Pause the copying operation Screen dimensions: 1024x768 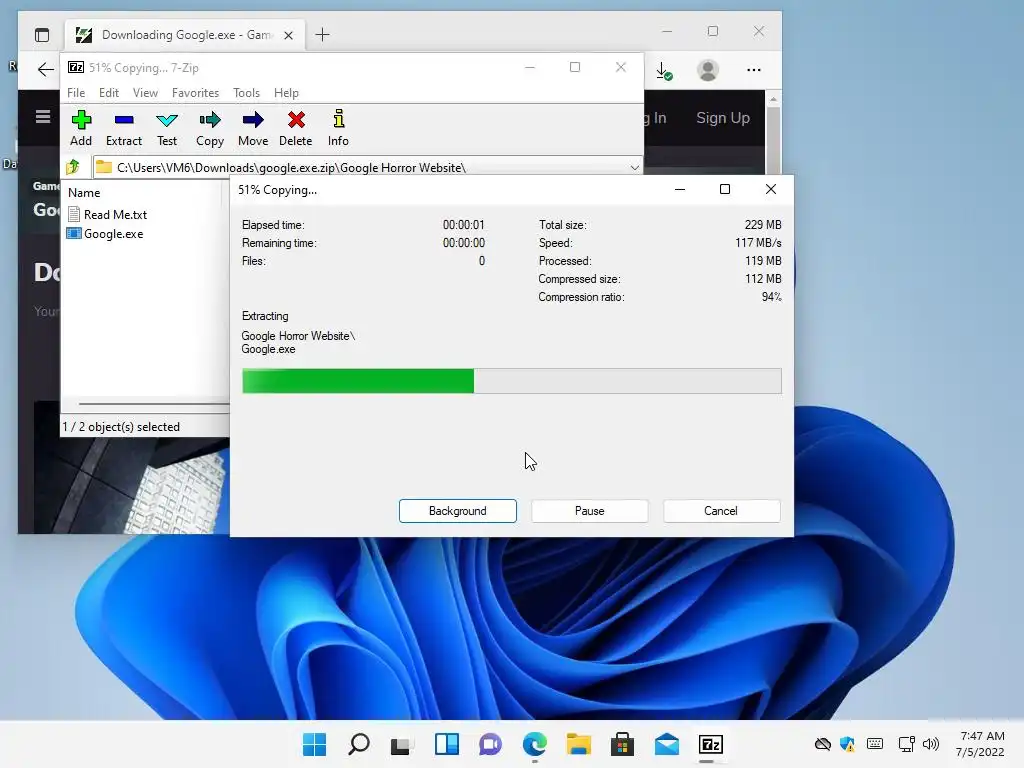[590, 511]
